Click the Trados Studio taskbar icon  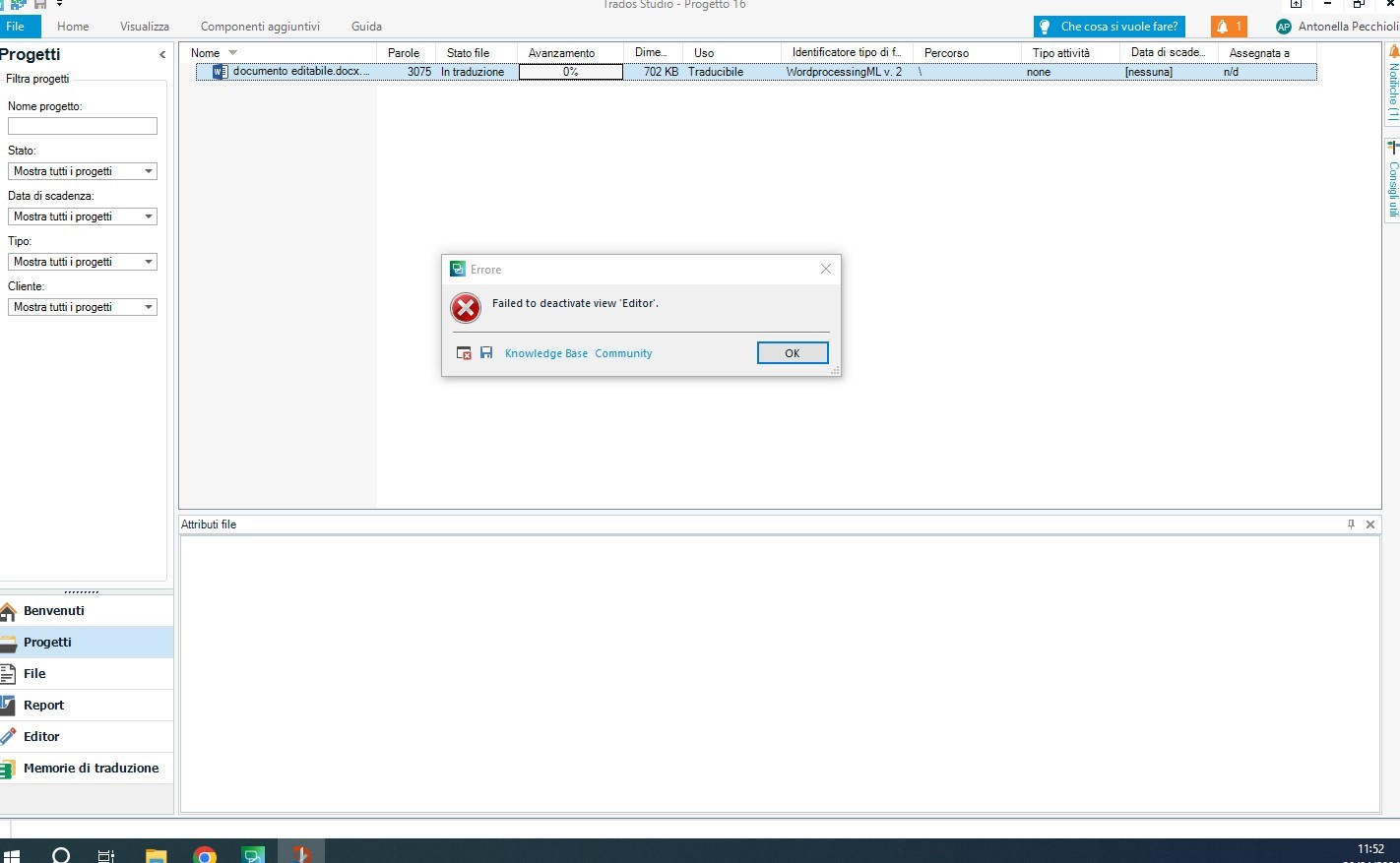[301, 852]
